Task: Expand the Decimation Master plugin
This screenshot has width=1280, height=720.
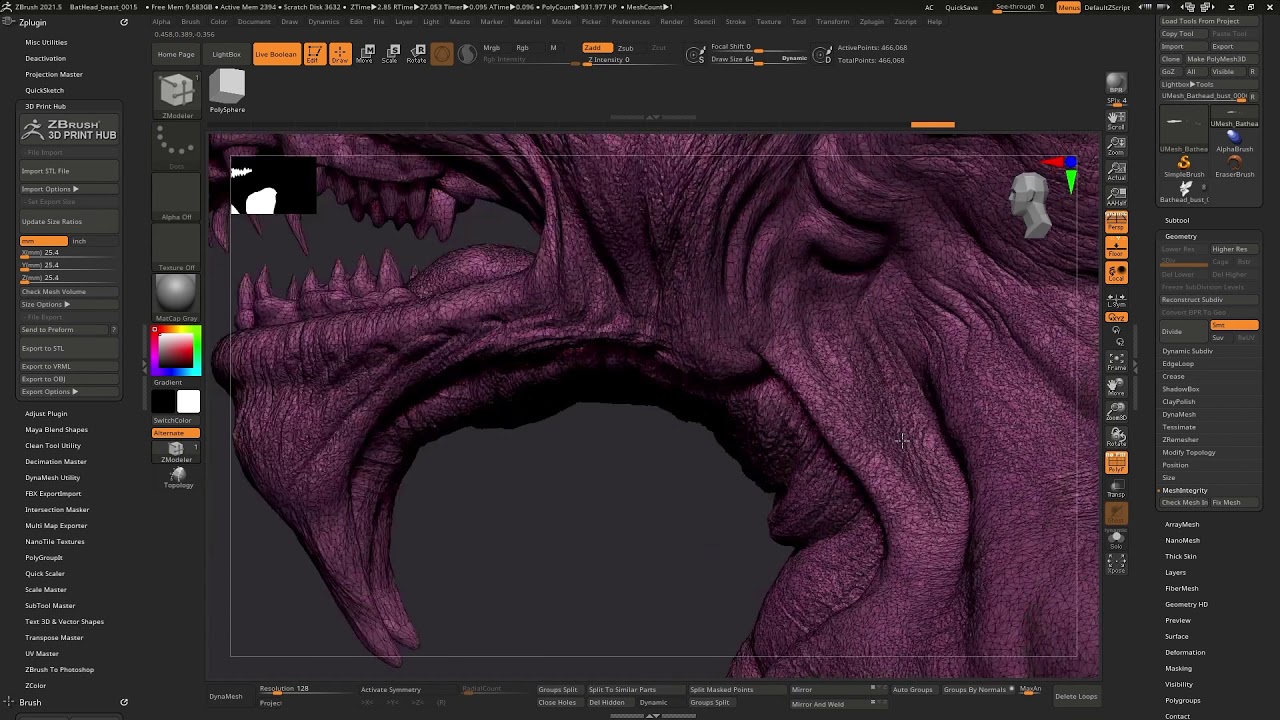Action: (56, 461)
